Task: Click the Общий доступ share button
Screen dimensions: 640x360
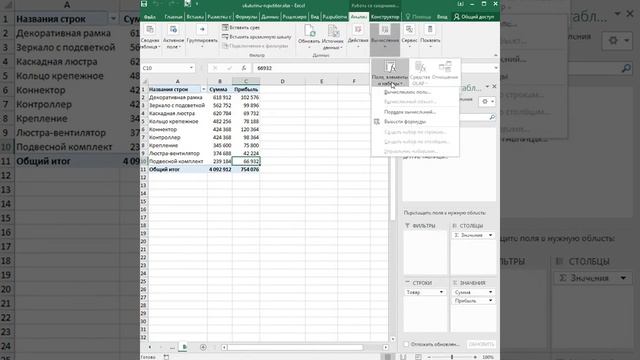Action: pos(474,17)
